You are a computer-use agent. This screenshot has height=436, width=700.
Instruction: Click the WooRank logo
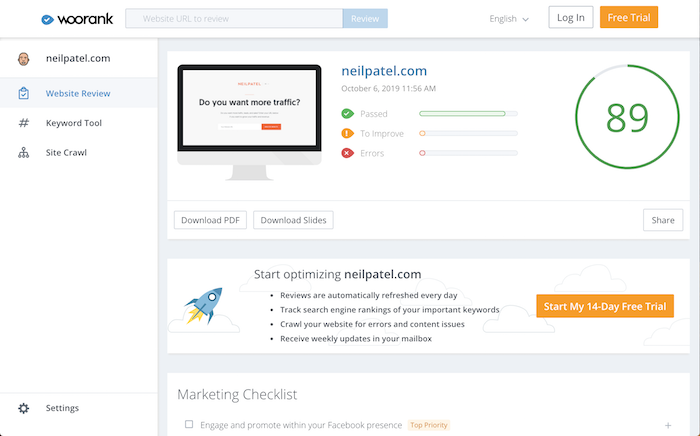click(77, 19)
